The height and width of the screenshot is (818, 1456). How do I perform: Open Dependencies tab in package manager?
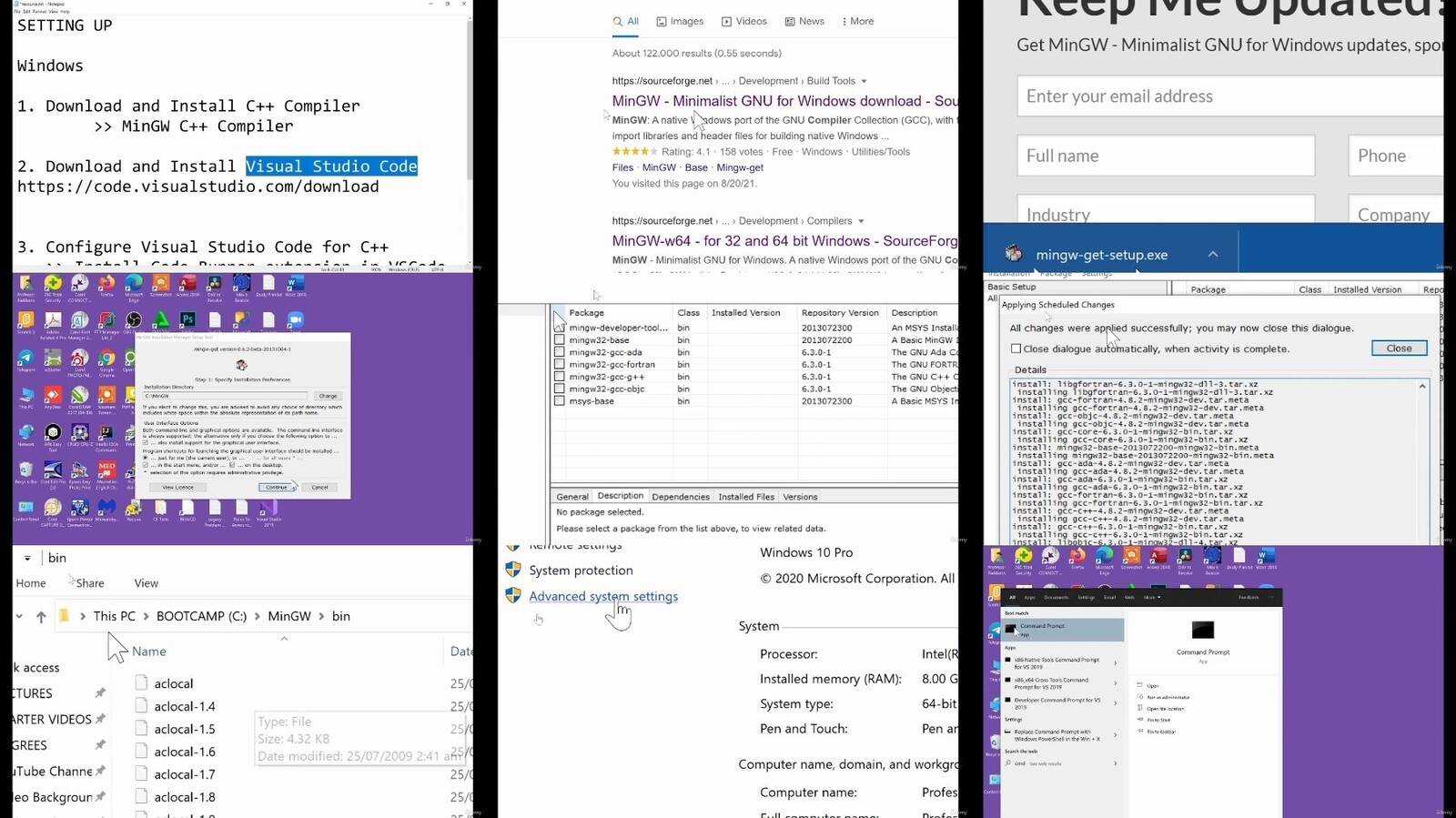pyautogui.click(x=681, y=497)
